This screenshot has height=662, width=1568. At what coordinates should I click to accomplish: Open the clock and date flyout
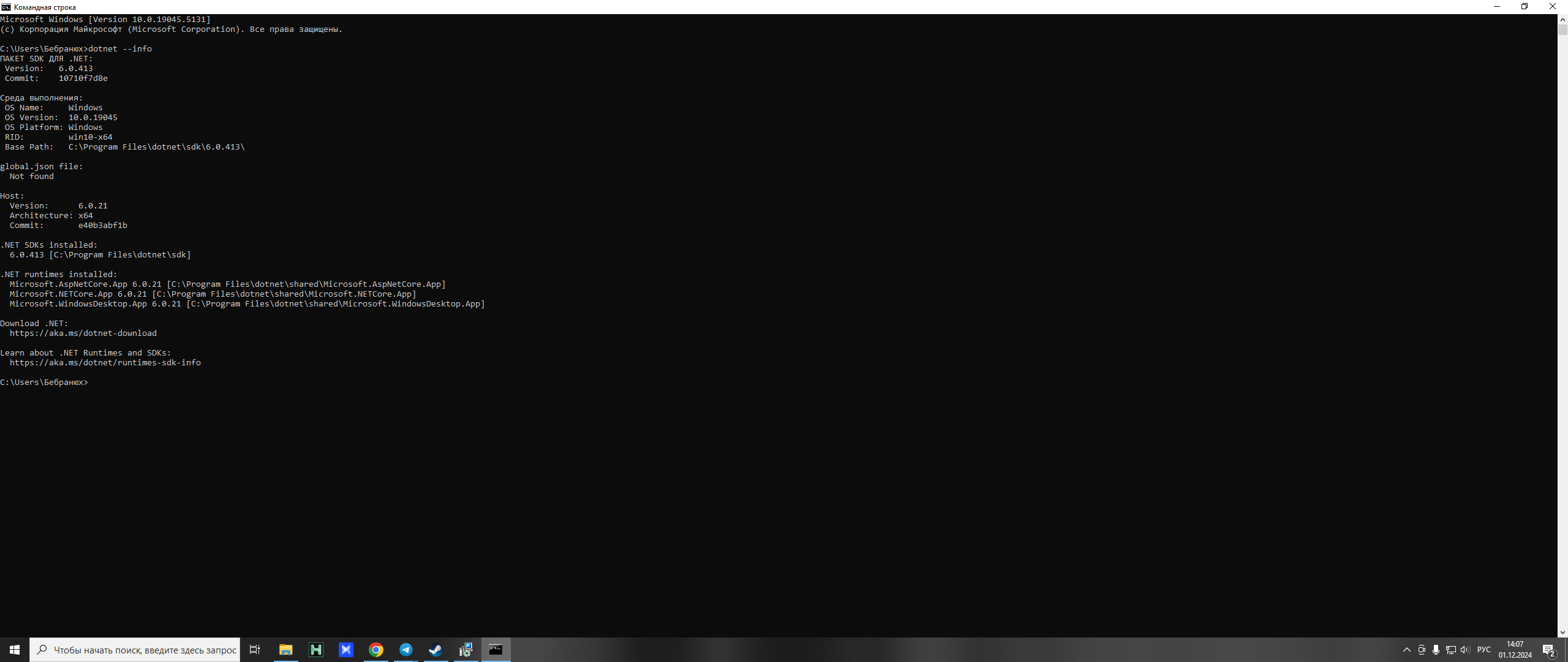1515,650
